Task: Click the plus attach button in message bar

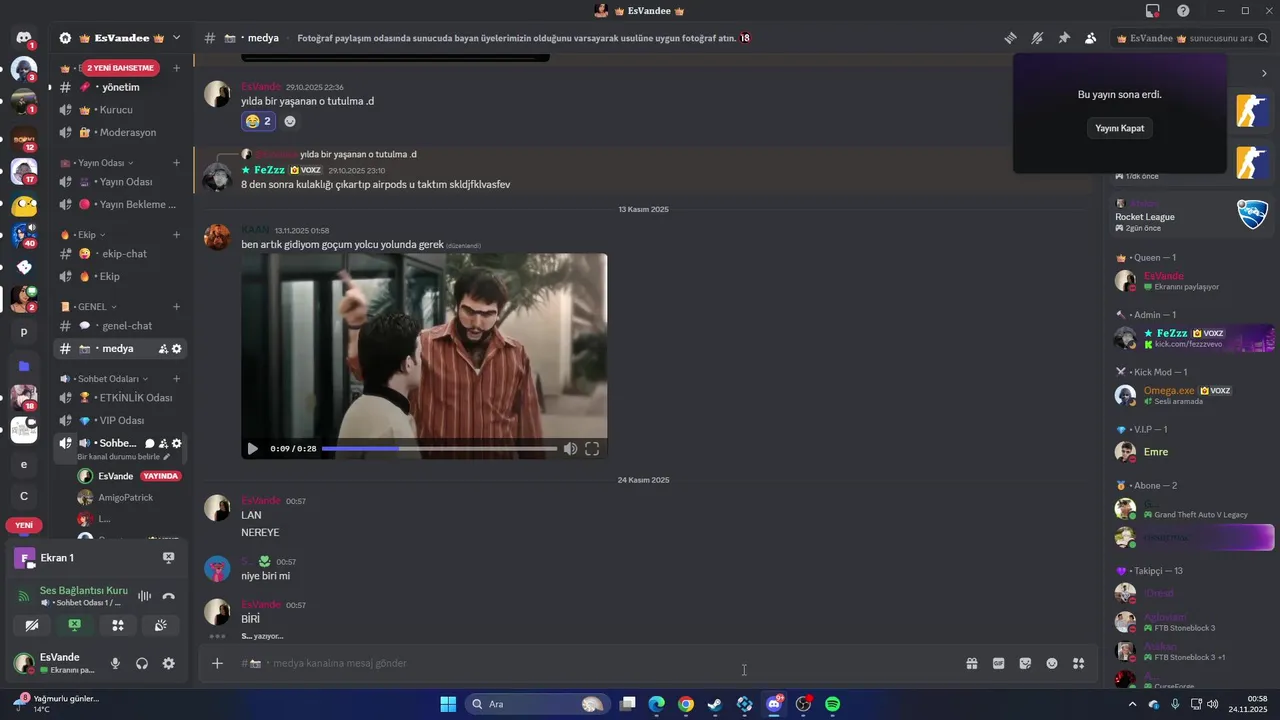Action: [217, 663]
